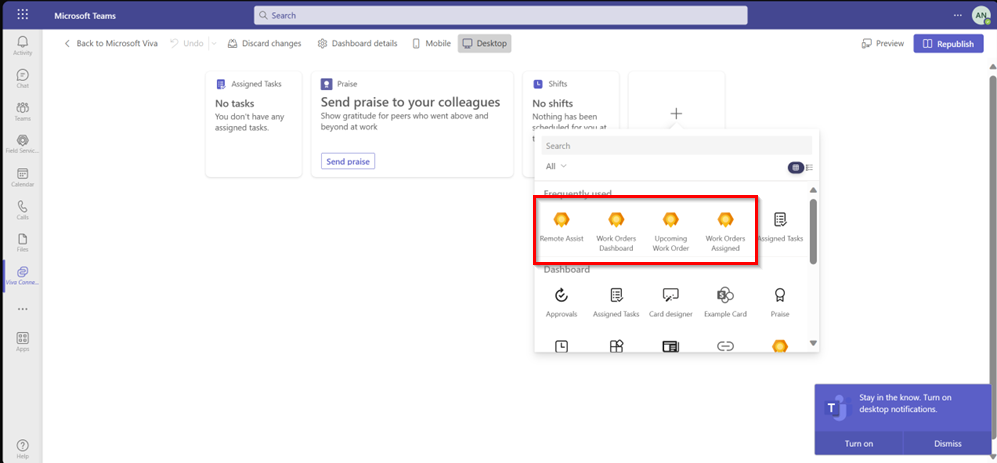This screenshot has height=463, width=997.
Task: Go back to Microsoft Viva
Action: click(111, 43)
